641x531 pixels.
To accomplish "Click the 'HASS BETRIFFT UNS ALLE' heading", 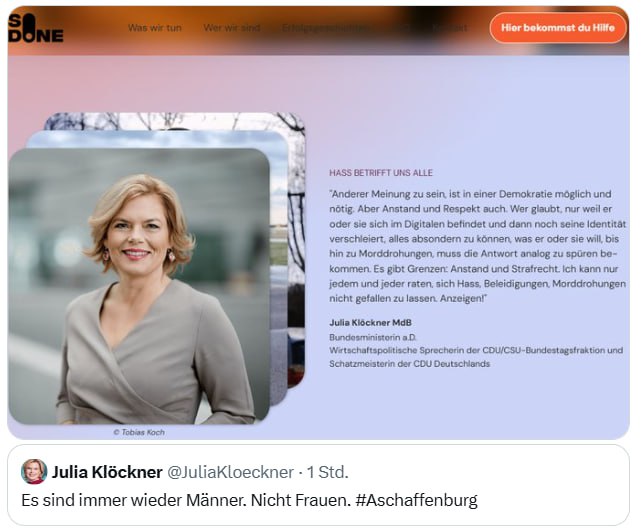I will [381, 173].
